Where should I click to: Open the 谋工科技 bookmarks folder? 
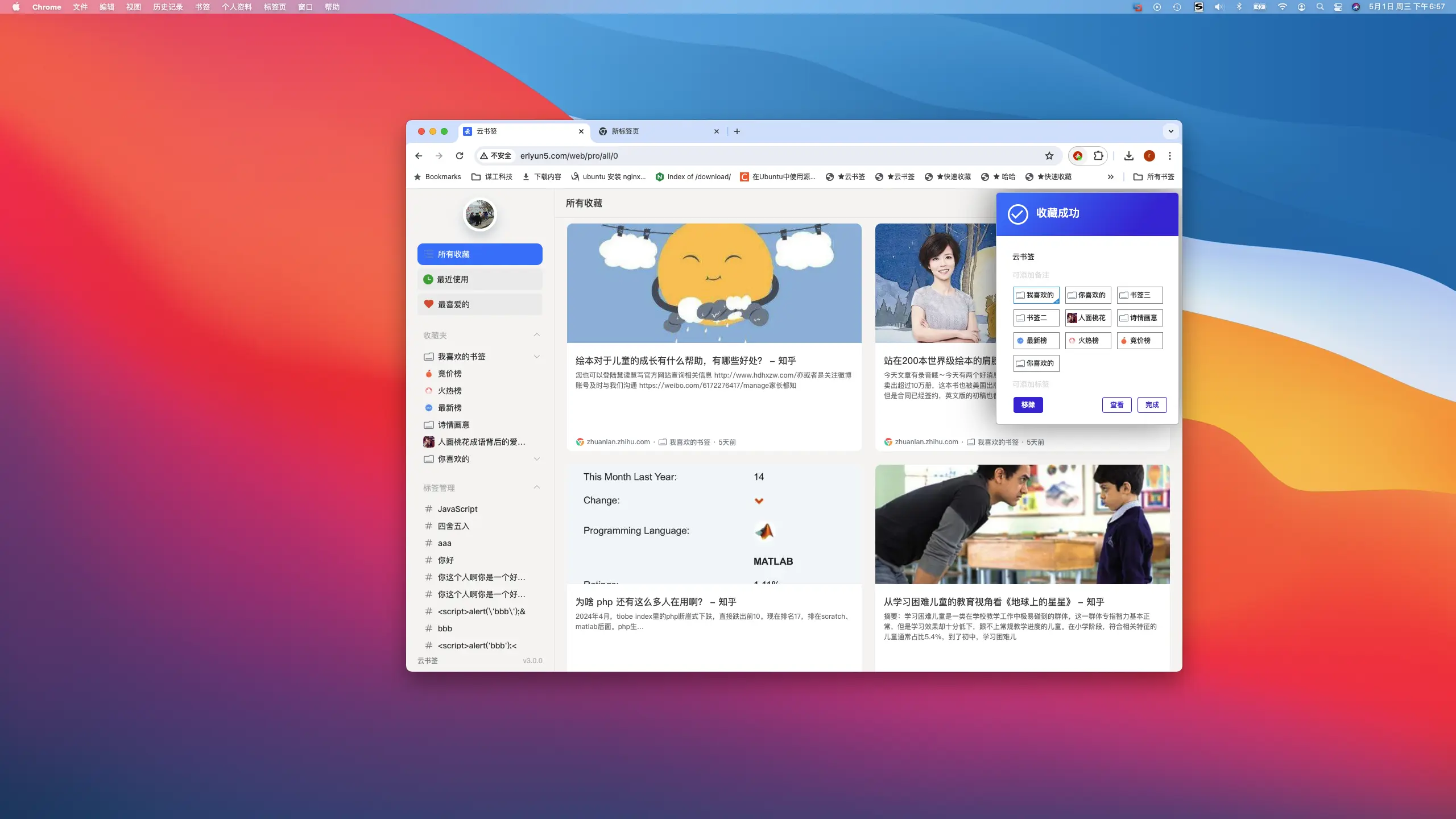pyautogui.click(x=493, y=177)
